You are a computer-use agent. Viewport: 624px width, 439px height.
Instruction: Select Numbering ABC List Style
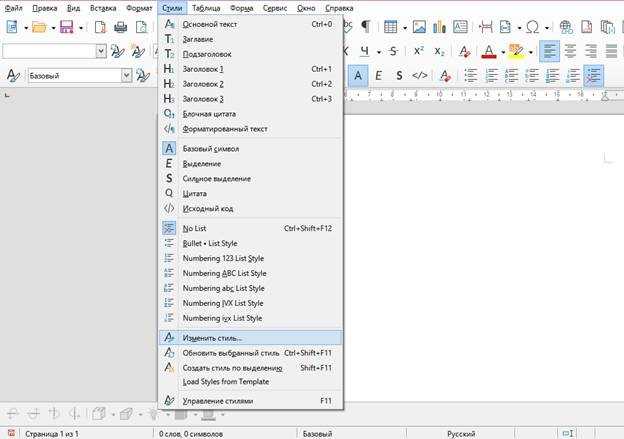[250, 273]
